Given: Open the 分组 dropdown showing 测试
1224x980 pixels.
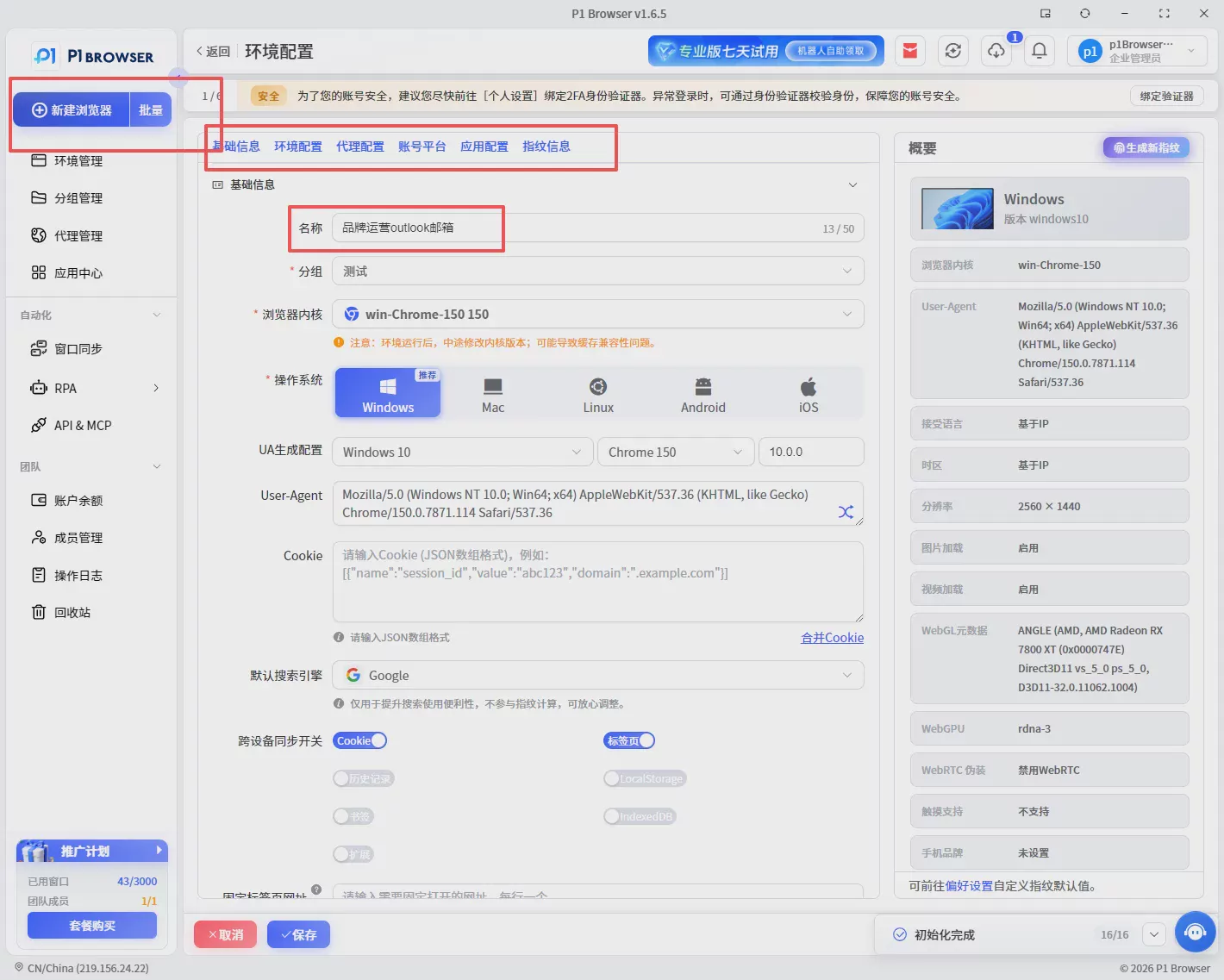Looking at the screenshot, I should pos(598,271).
